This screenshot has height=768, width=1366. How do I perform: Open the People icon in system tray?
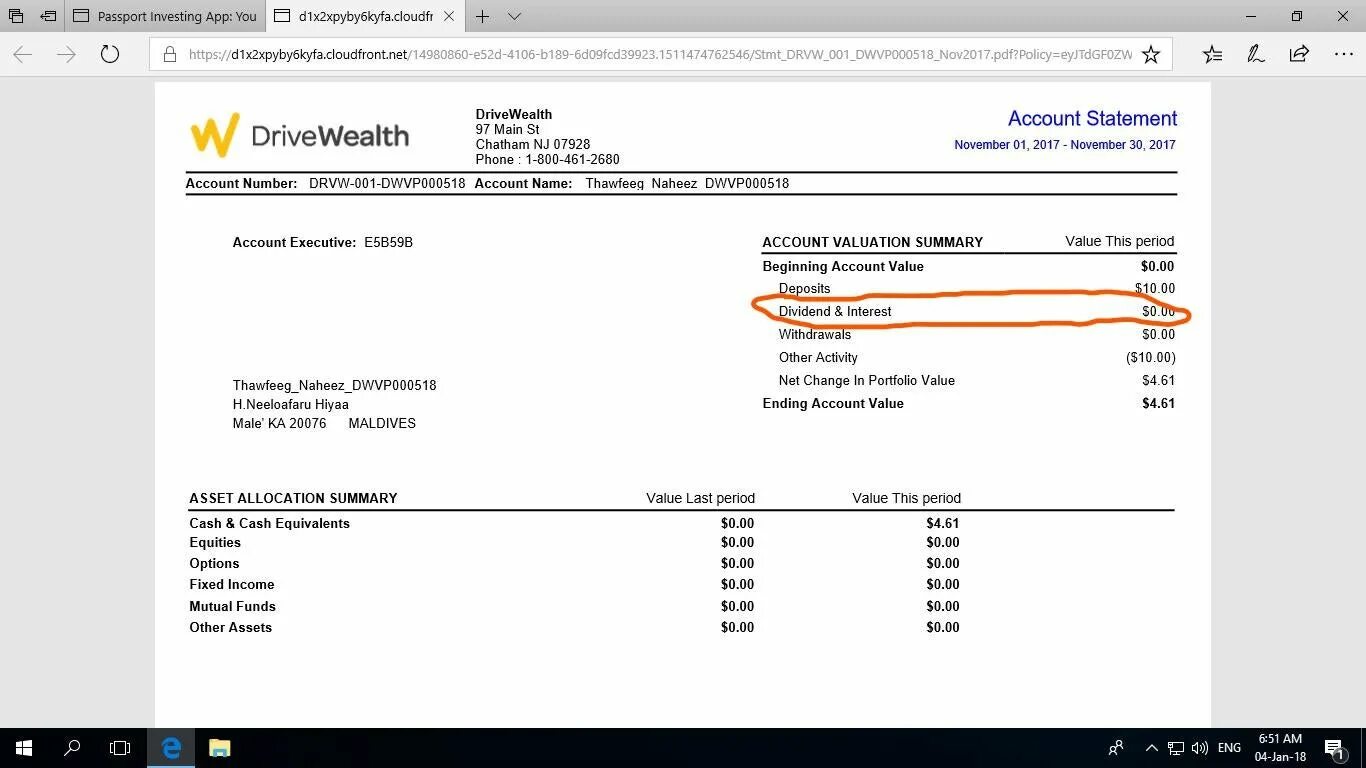coord(1116,748)
